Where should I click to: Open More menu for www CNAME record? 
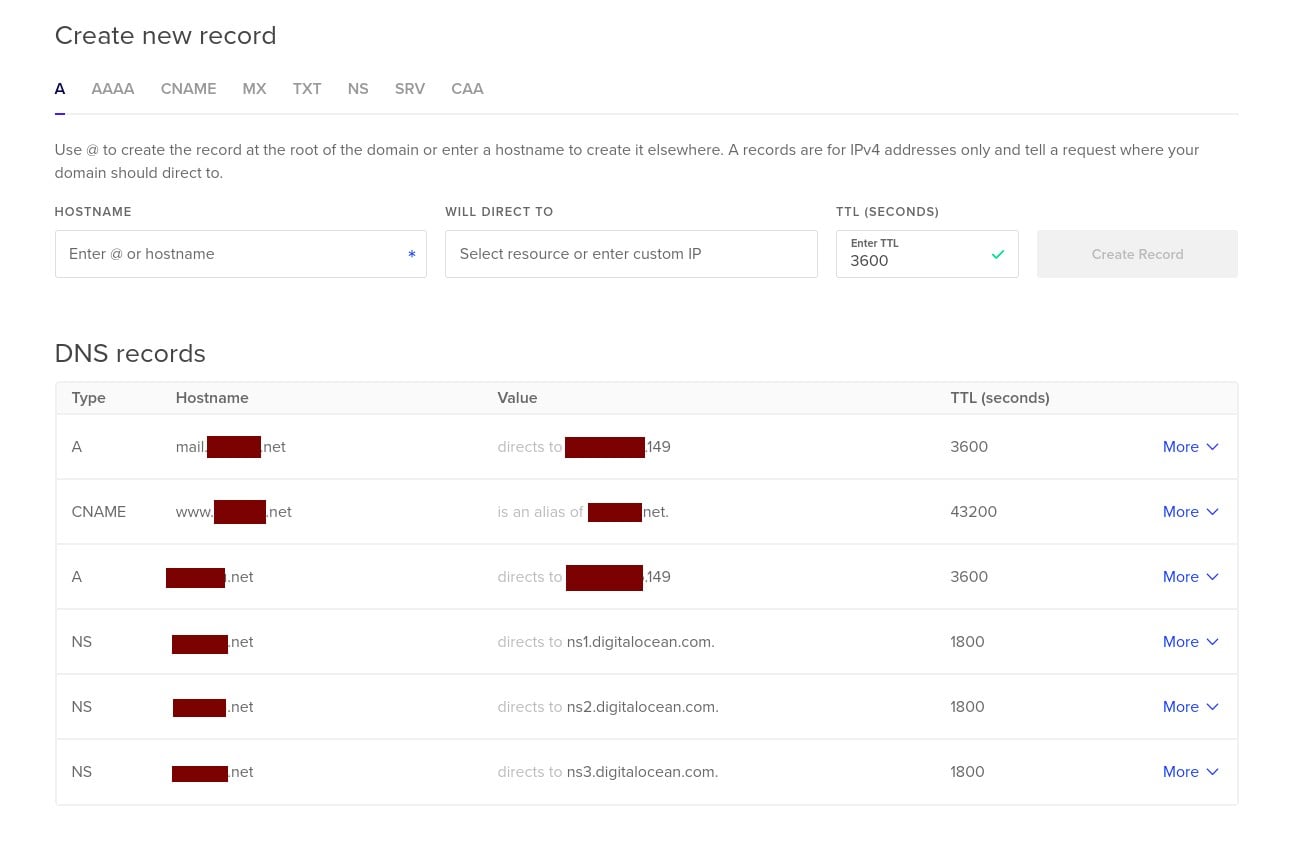pyautogui.click(x=1190, y=512)
